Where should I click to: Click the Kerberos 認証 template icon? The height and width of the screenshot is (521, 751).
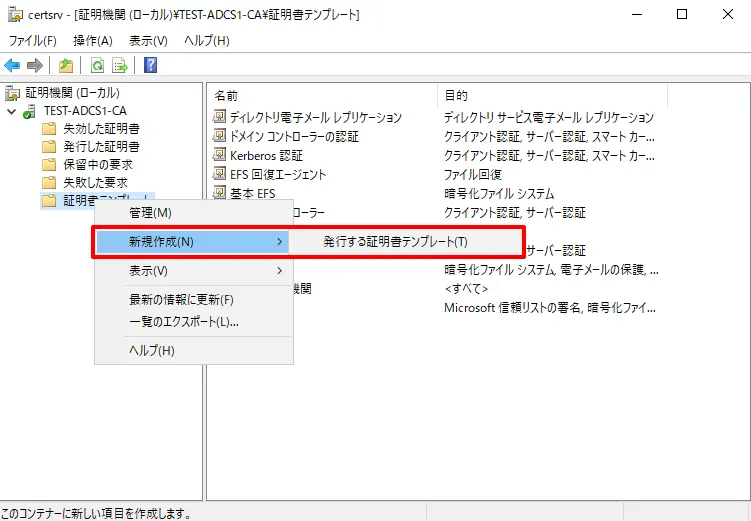(219, 155)
